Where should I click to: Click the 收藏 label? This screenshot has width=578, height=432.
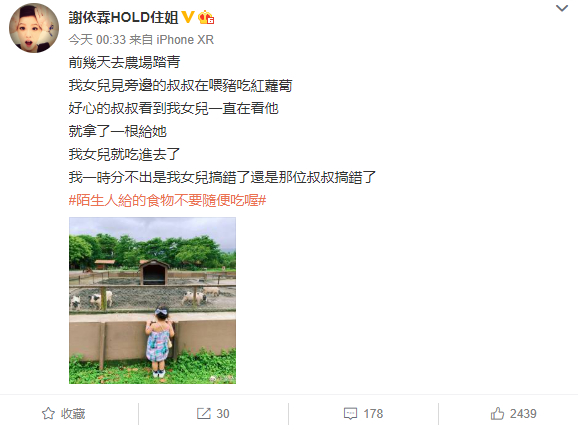tap(73, 414)
